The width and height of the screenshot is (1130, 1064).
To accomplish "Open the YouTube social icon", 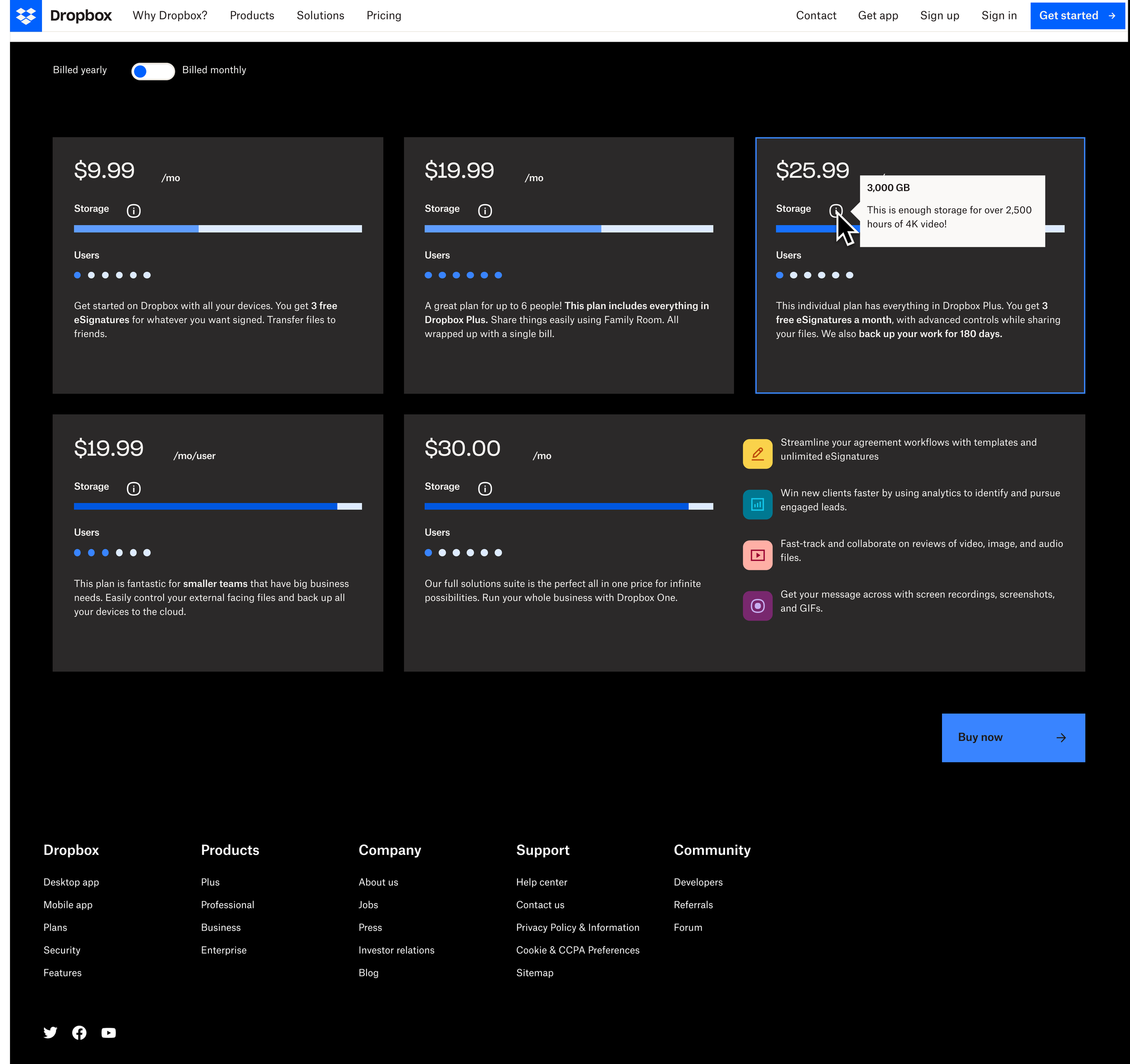I will [x=108, y=1032].
